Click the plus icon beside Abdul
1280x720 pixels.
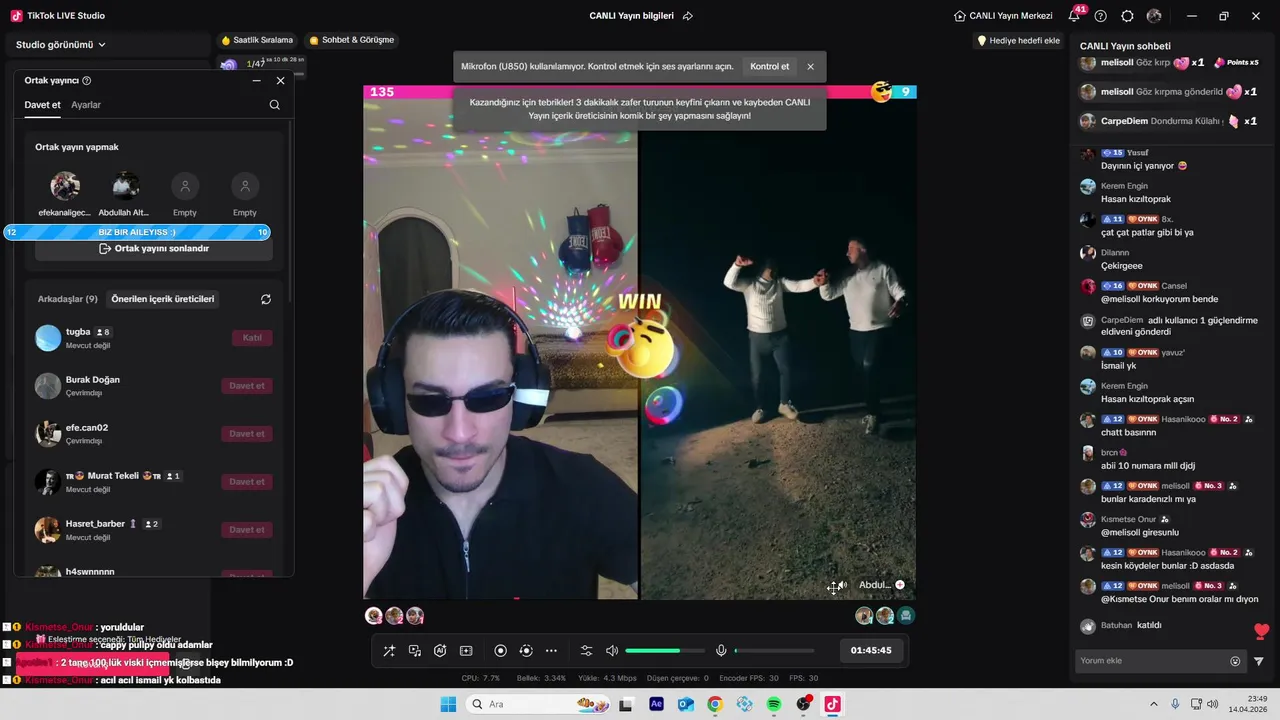[x=900, y=585]
